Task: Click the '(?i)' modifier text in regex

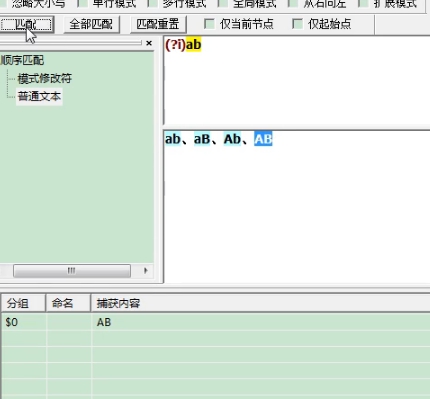Action: (x=175, y=45)
